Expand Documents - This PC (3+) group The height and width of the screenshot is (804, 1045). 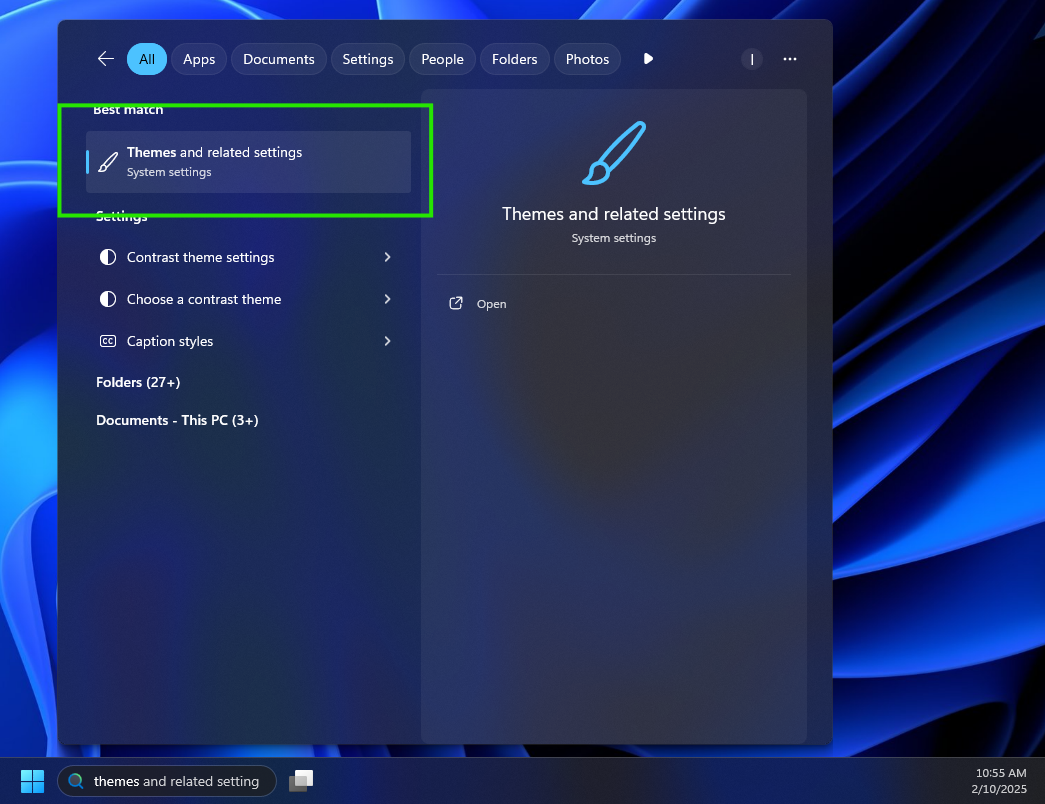pos(177,421)
